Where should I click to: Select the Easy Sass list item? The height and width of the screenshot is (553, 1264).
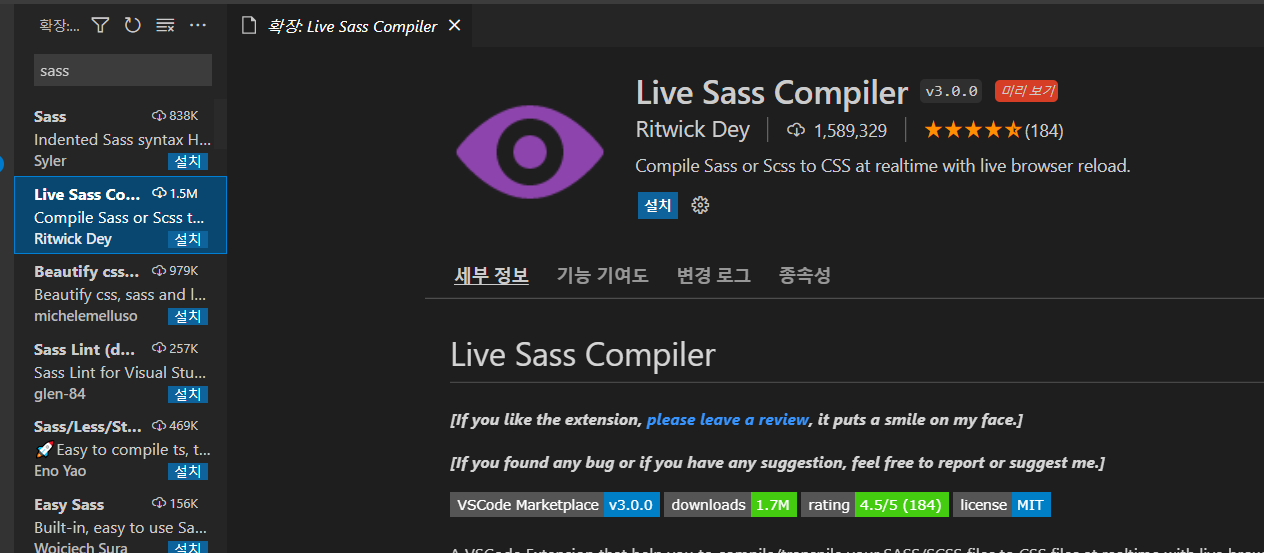pyautogui.click(x=120, y=520)
